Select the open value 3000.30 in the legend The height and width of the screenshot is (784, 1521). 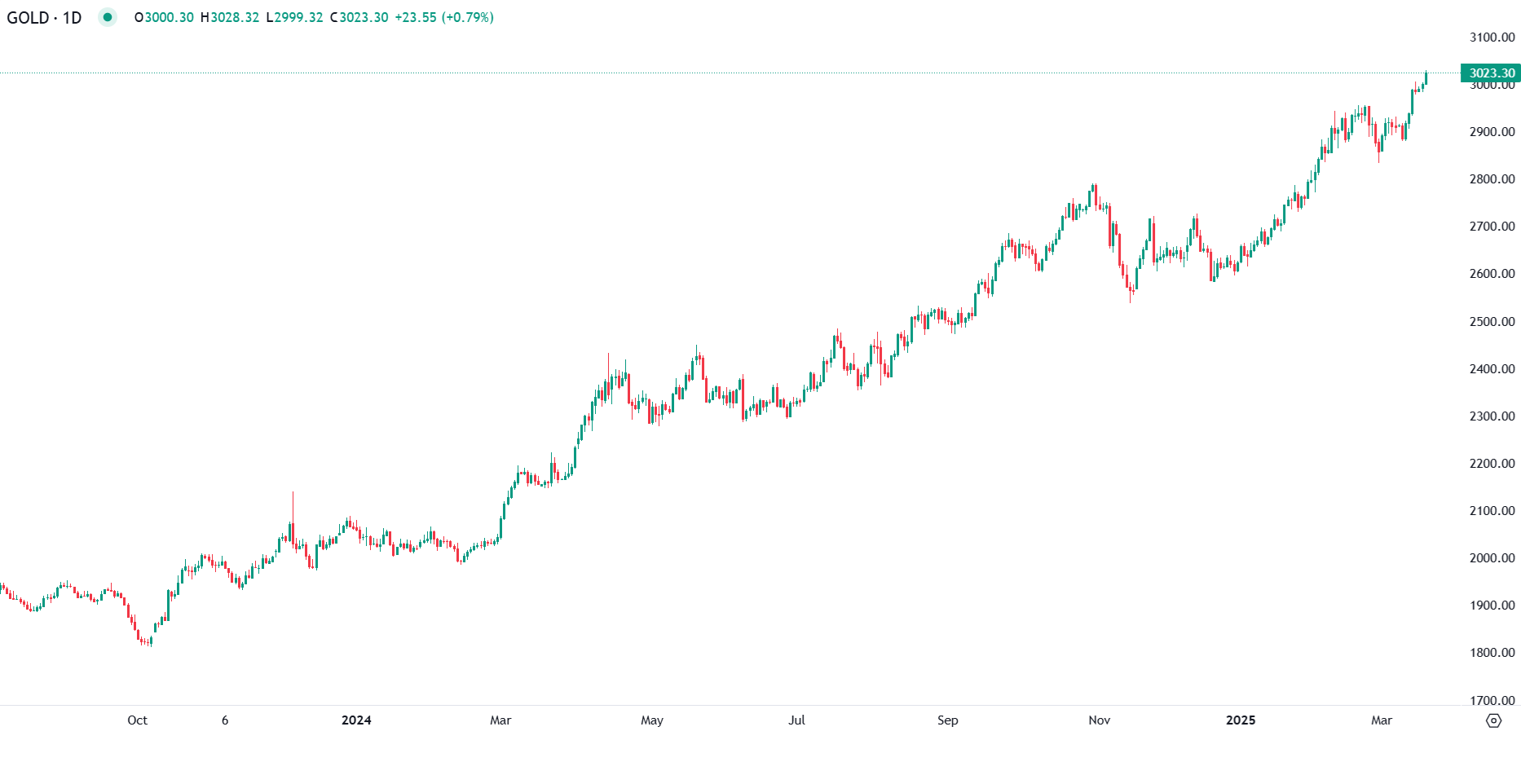169,17
